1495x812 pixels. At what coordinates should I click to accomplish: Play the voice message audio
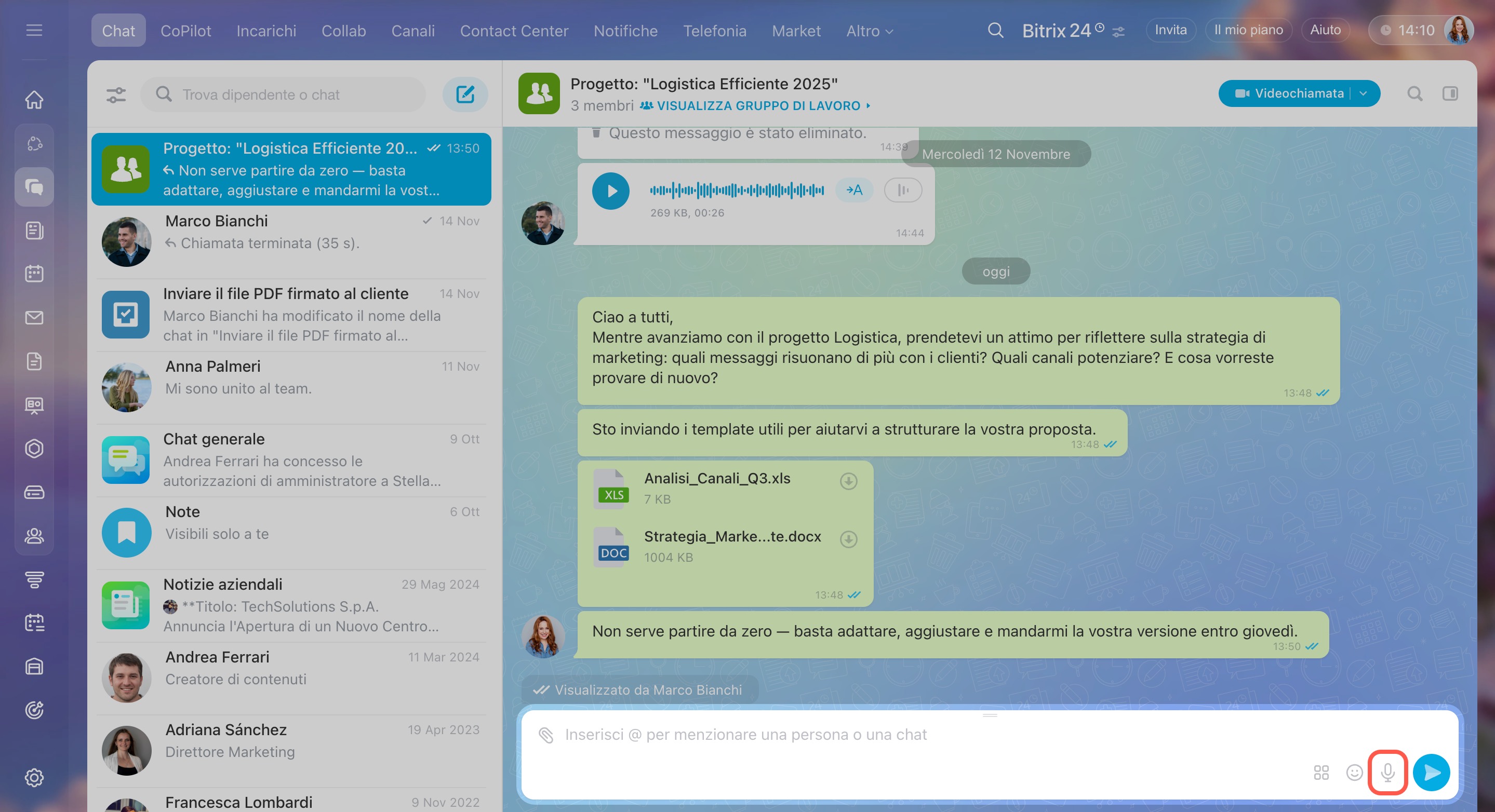(610, 190)
